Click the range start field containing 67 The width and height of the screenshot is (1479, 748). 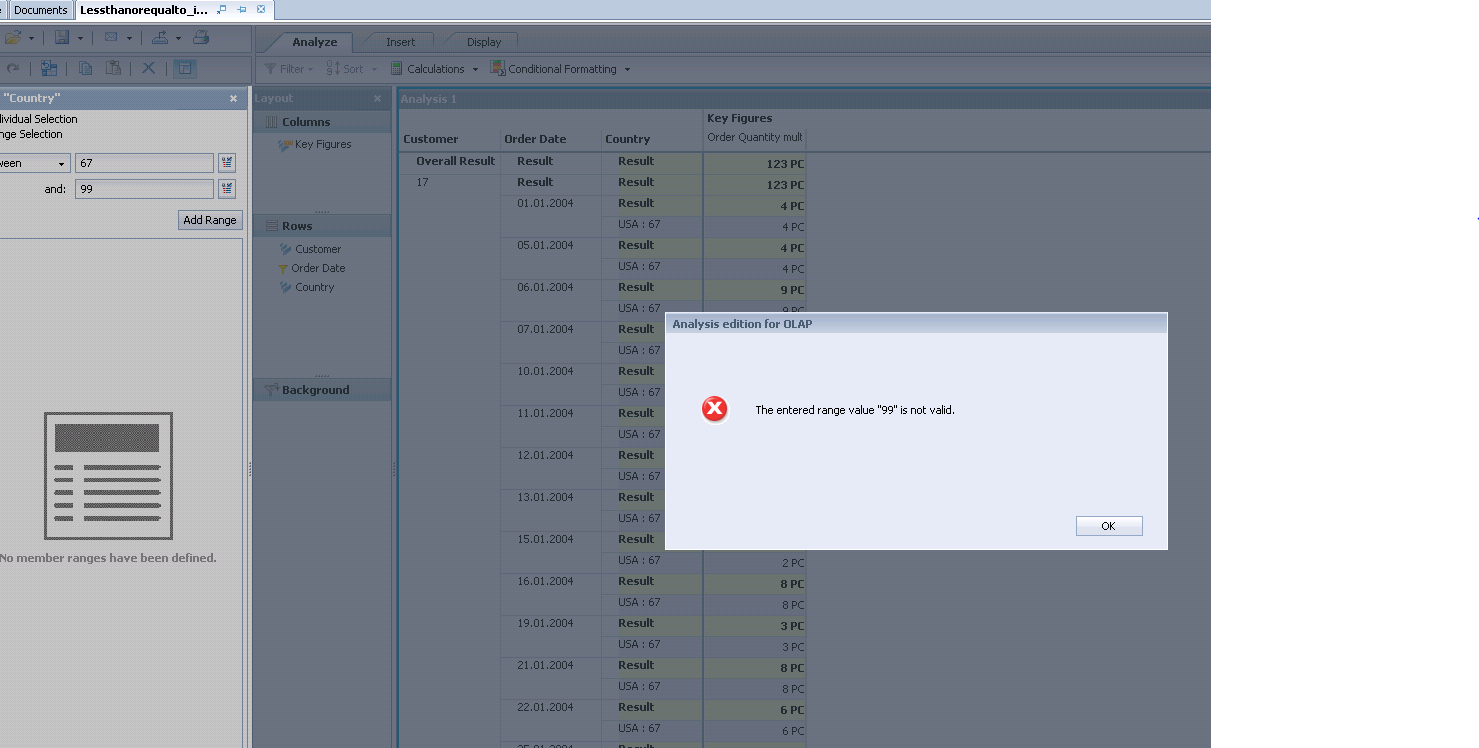point(144,163)
